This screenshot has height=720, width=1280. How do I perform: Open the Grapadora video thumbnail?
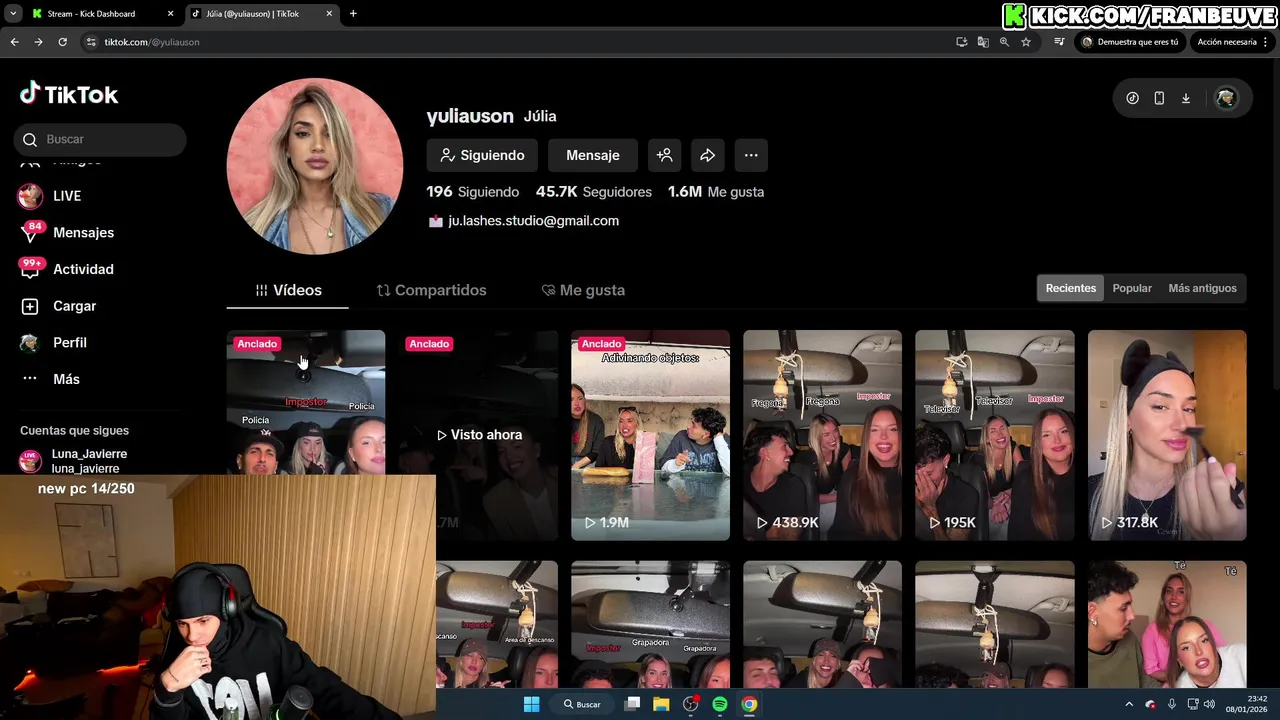[x=650, y=624]
